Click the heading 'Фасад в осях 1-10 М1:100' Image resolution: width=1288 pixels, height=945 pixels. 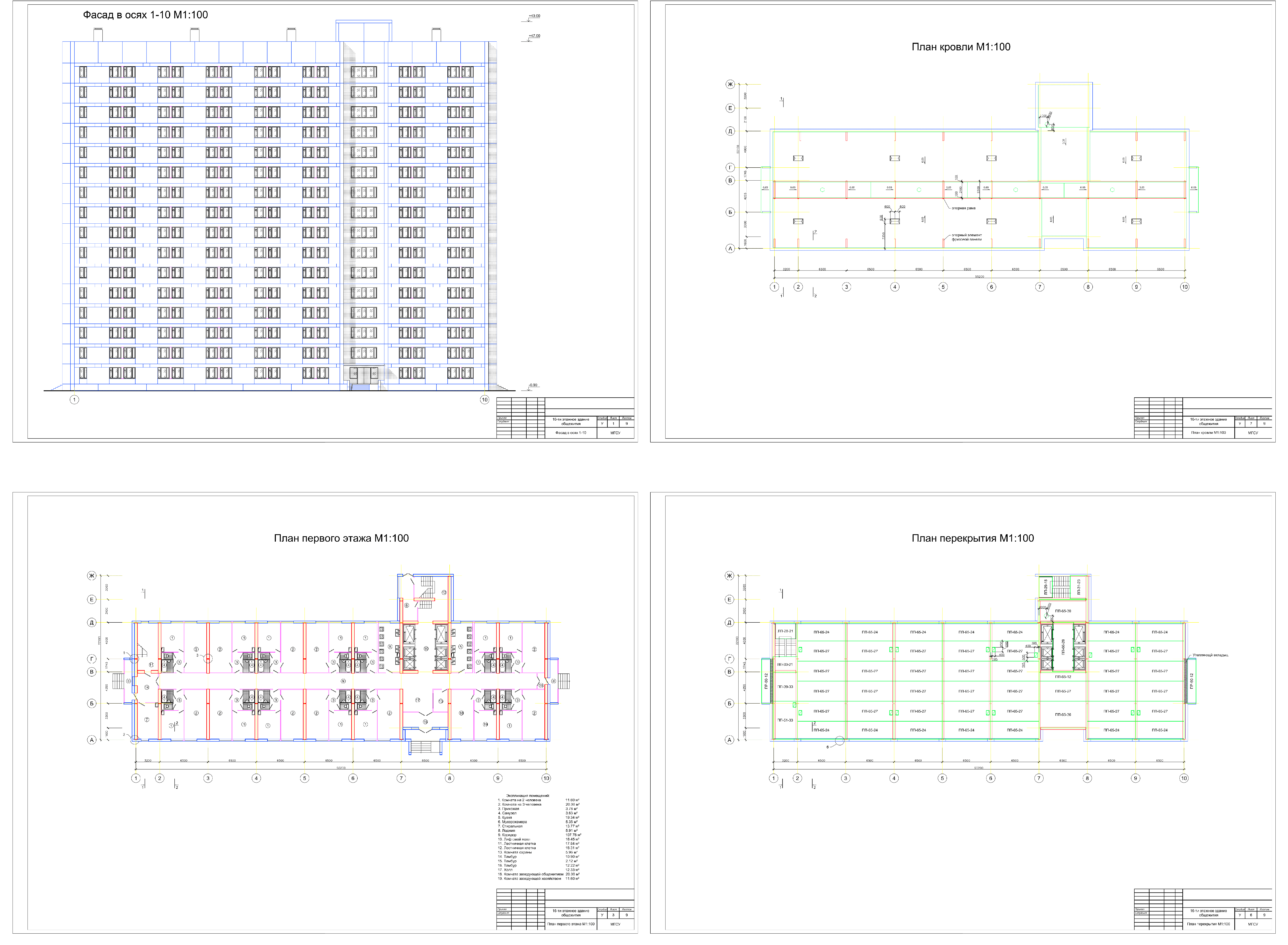coord(145,15)
